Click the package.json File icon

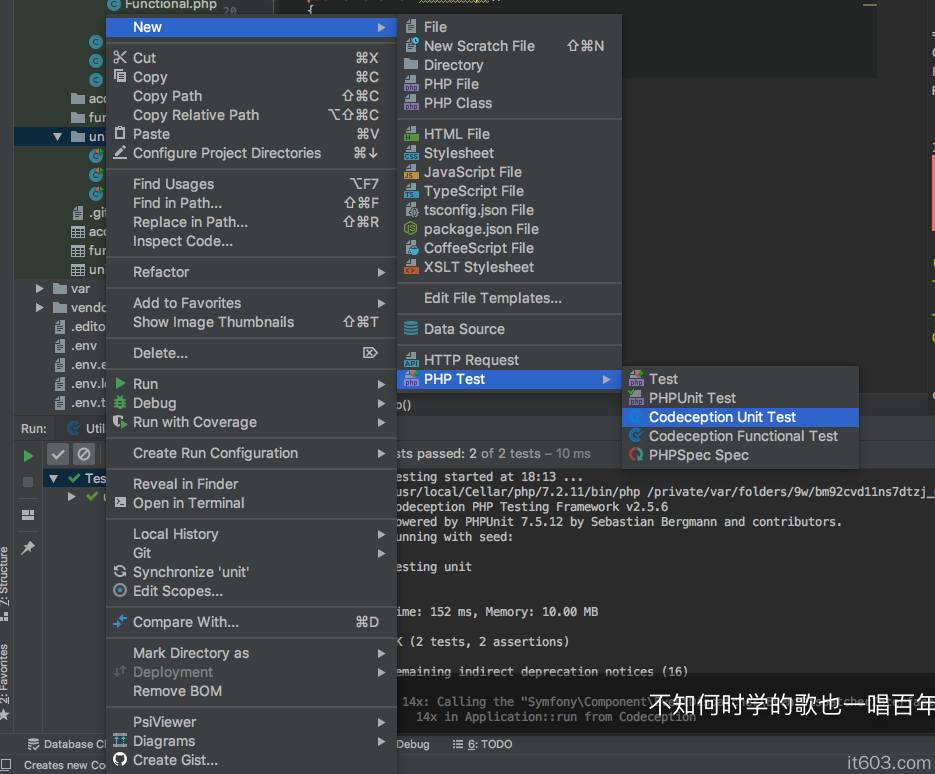click(411, 229)
